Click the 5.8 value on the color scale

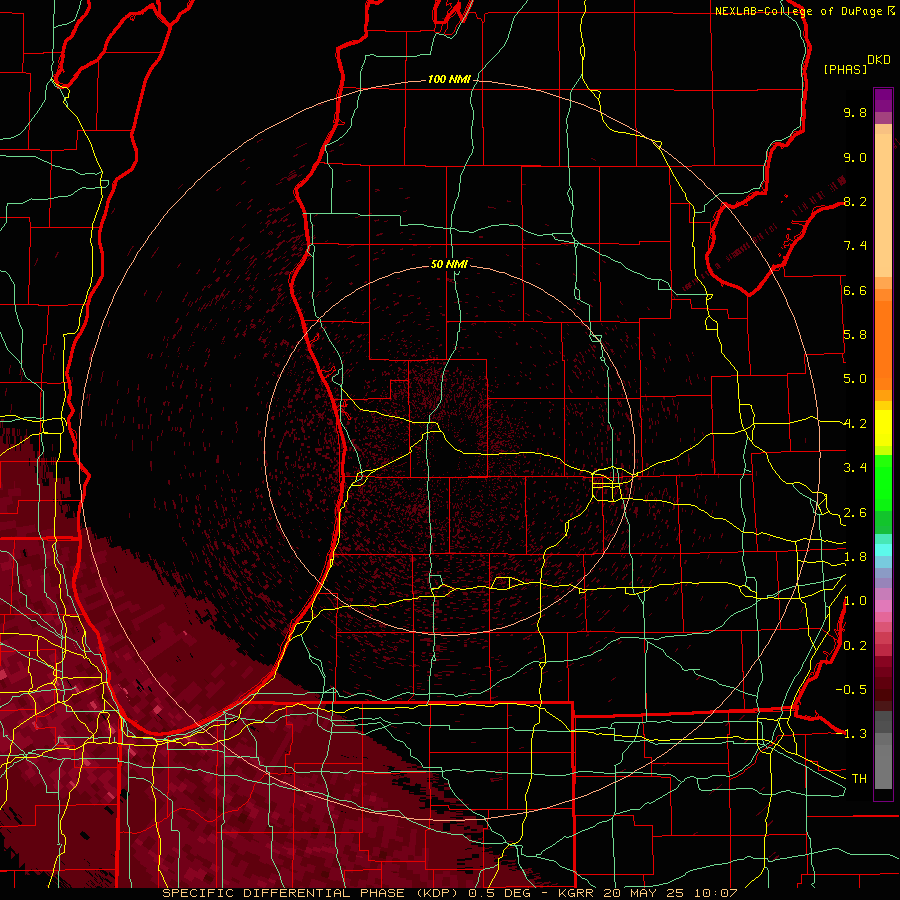click(855, 335)
